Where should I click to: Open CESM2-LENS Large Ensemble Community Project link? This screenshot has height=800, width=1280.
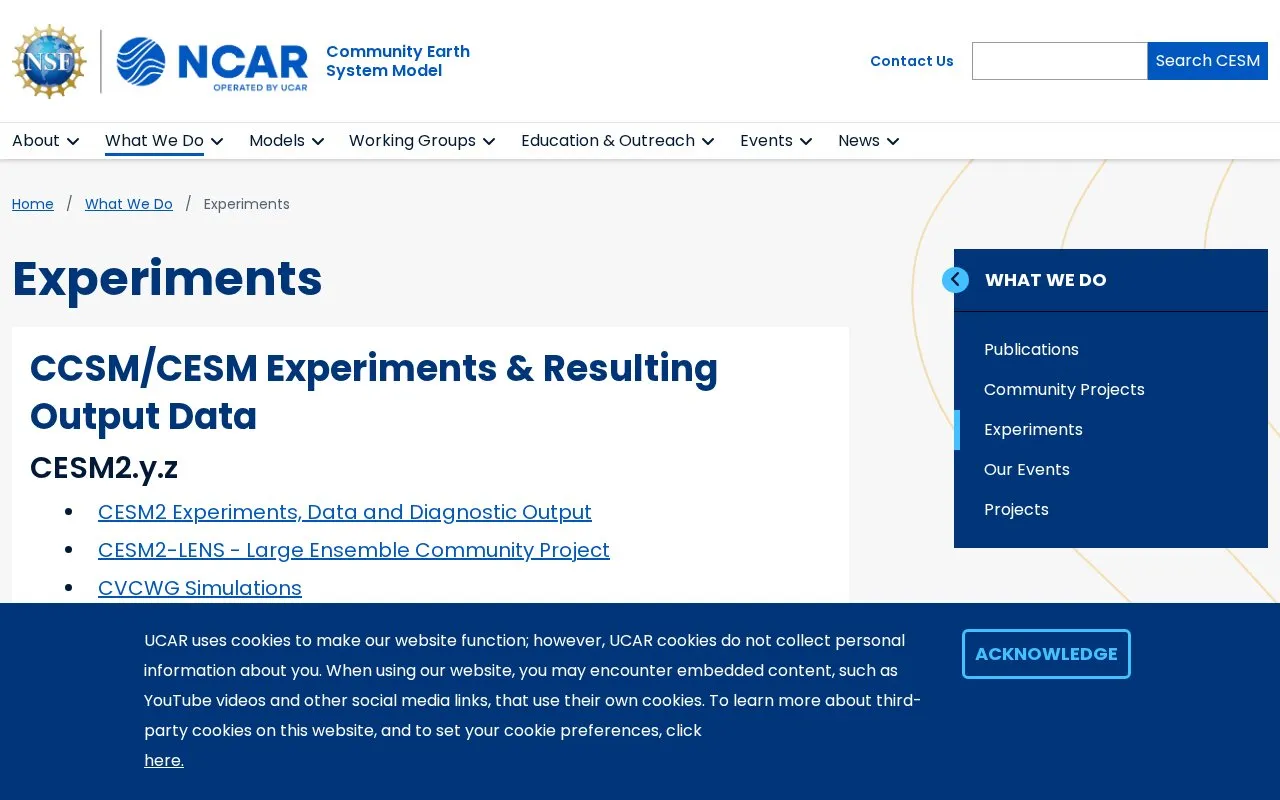(x=354, y=550)
